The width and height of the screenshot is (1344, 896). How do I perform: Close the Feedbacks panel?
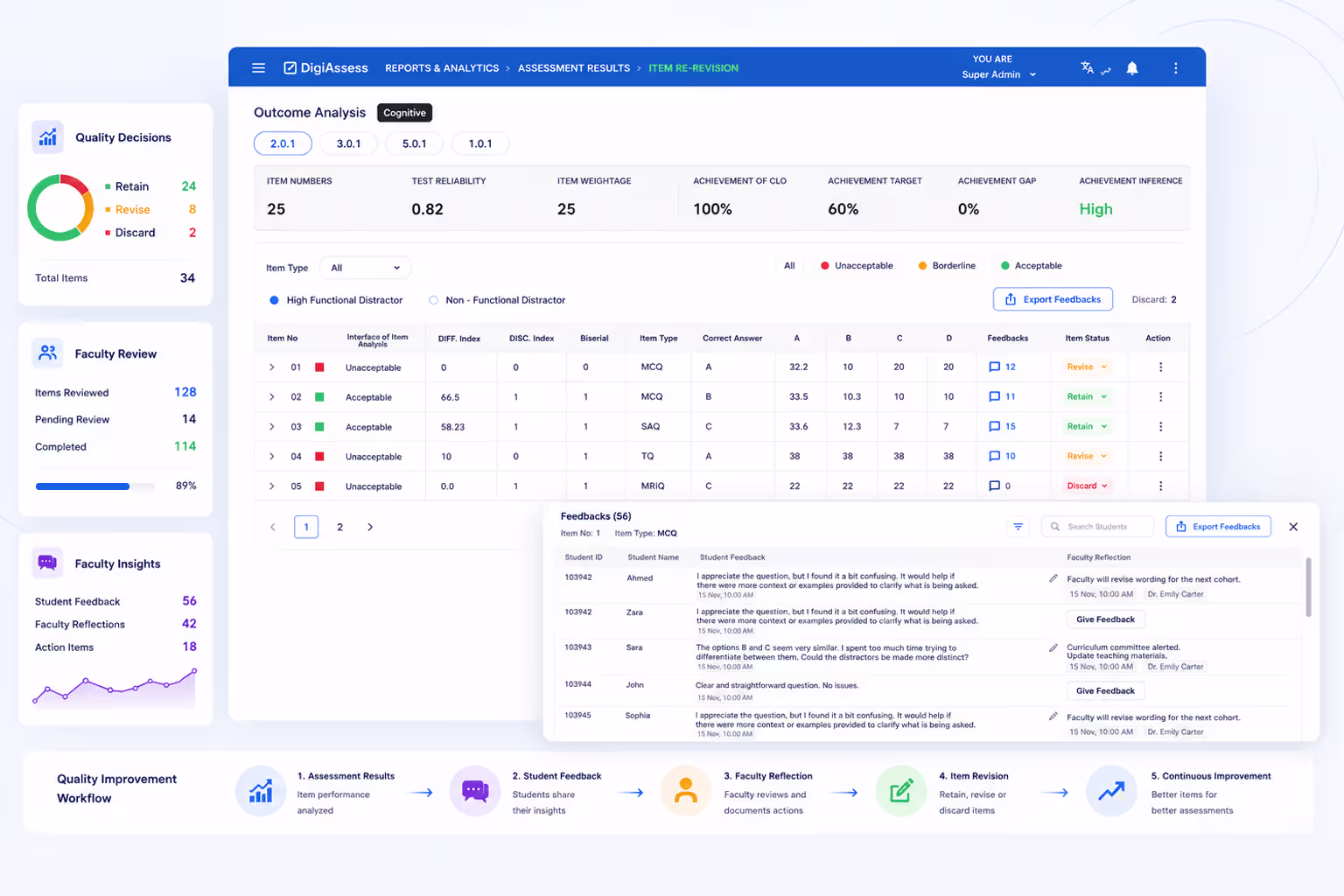(x=1293, y=527)
